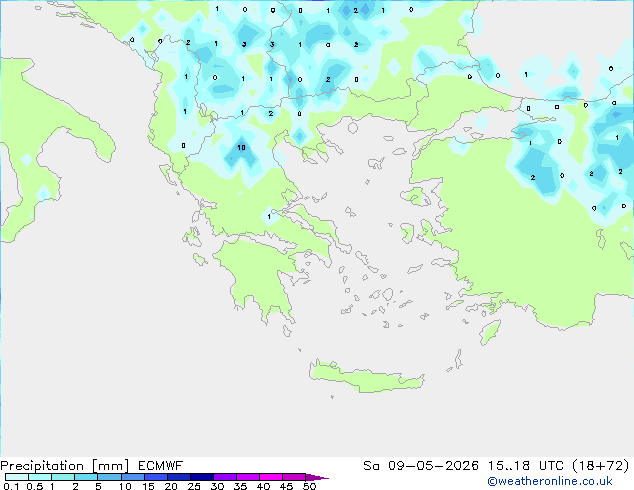Click the date 'Sa 09-05-2026'
Viewport: 634px width, 490px height.
pyautogui.click(x=421, y=466)
